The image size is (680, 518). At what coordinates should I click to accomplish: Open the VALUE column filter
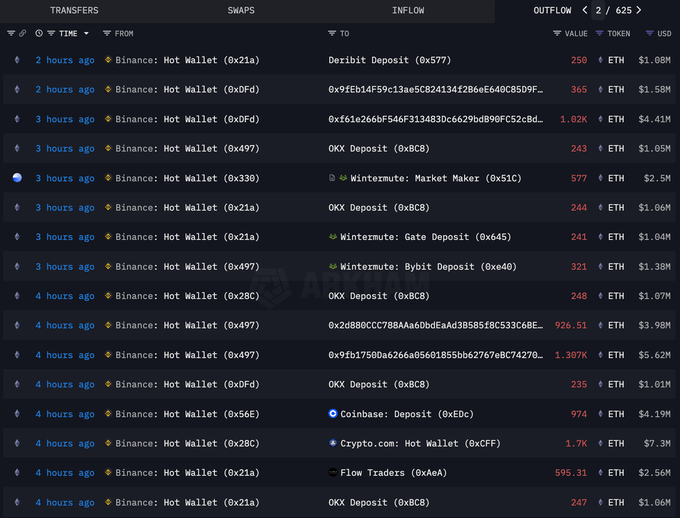click(x=557, y=33)
